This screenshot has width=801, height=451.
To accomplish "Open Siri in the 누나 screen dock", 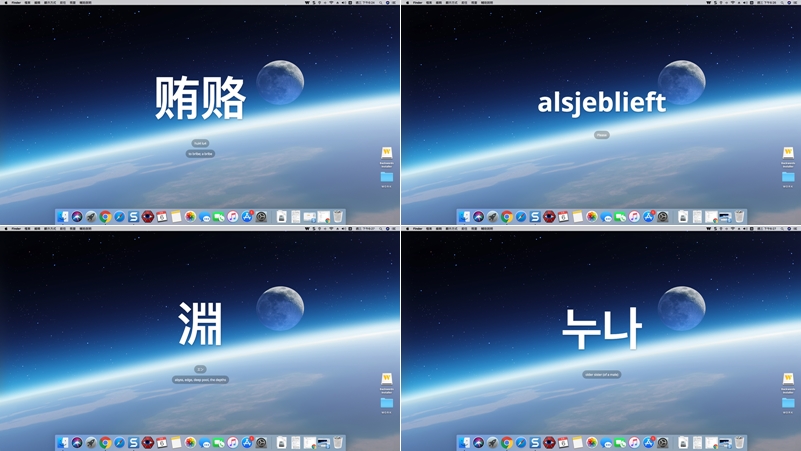I will click(x=479, y=442).
